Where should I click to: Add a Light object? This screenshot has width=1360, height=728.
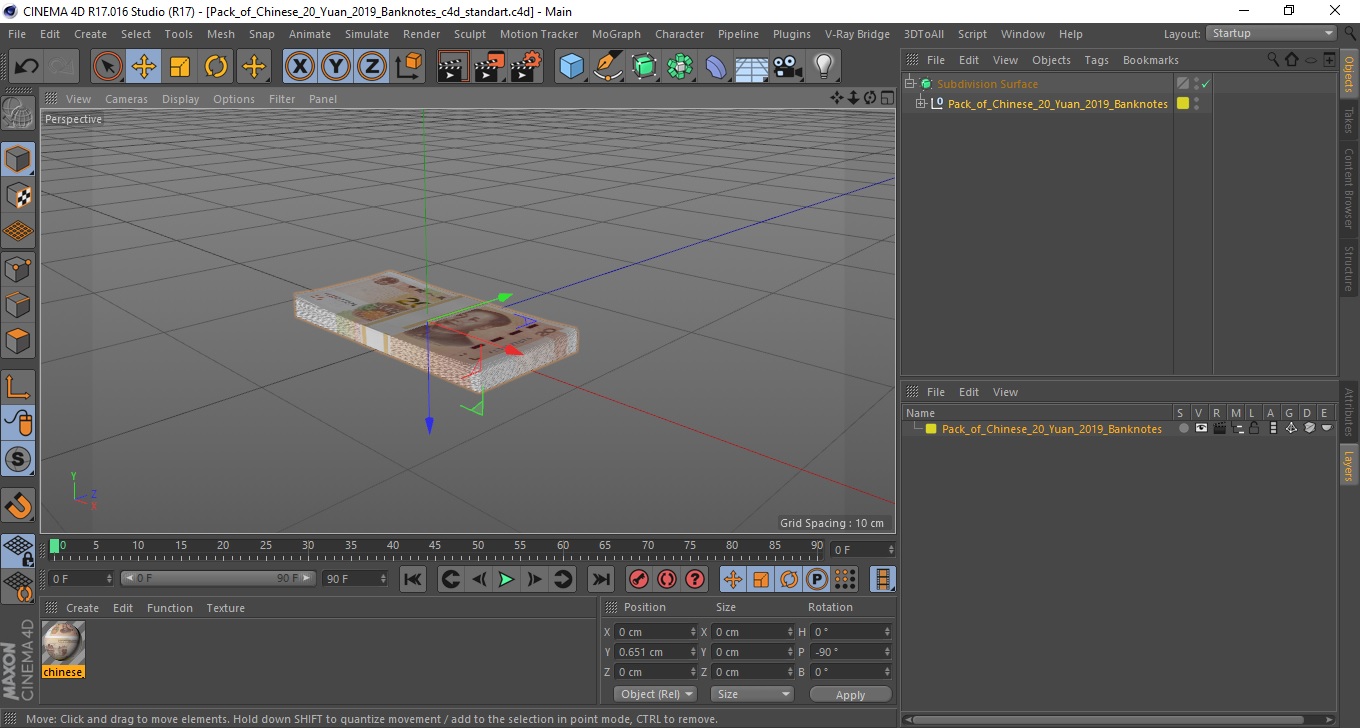pos(823,67)
